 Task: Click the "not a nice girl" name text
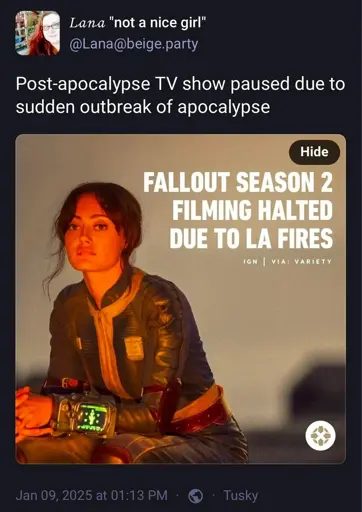click(x=158, y=23)
